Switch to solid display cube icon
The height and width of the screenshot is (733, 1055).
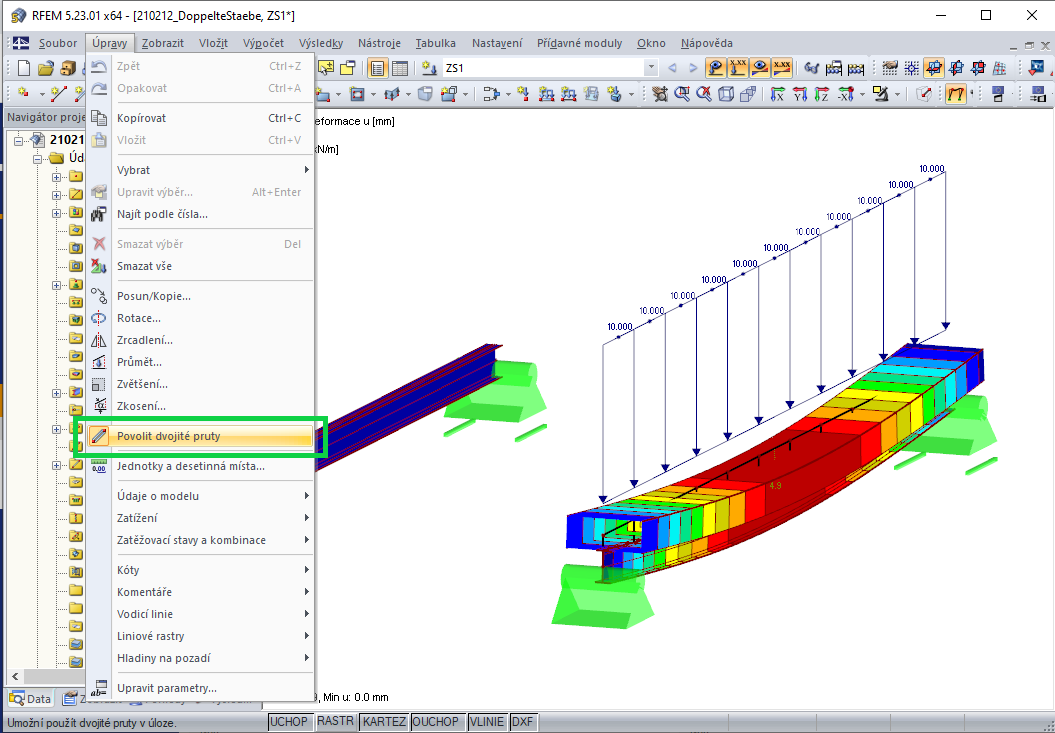747,94
